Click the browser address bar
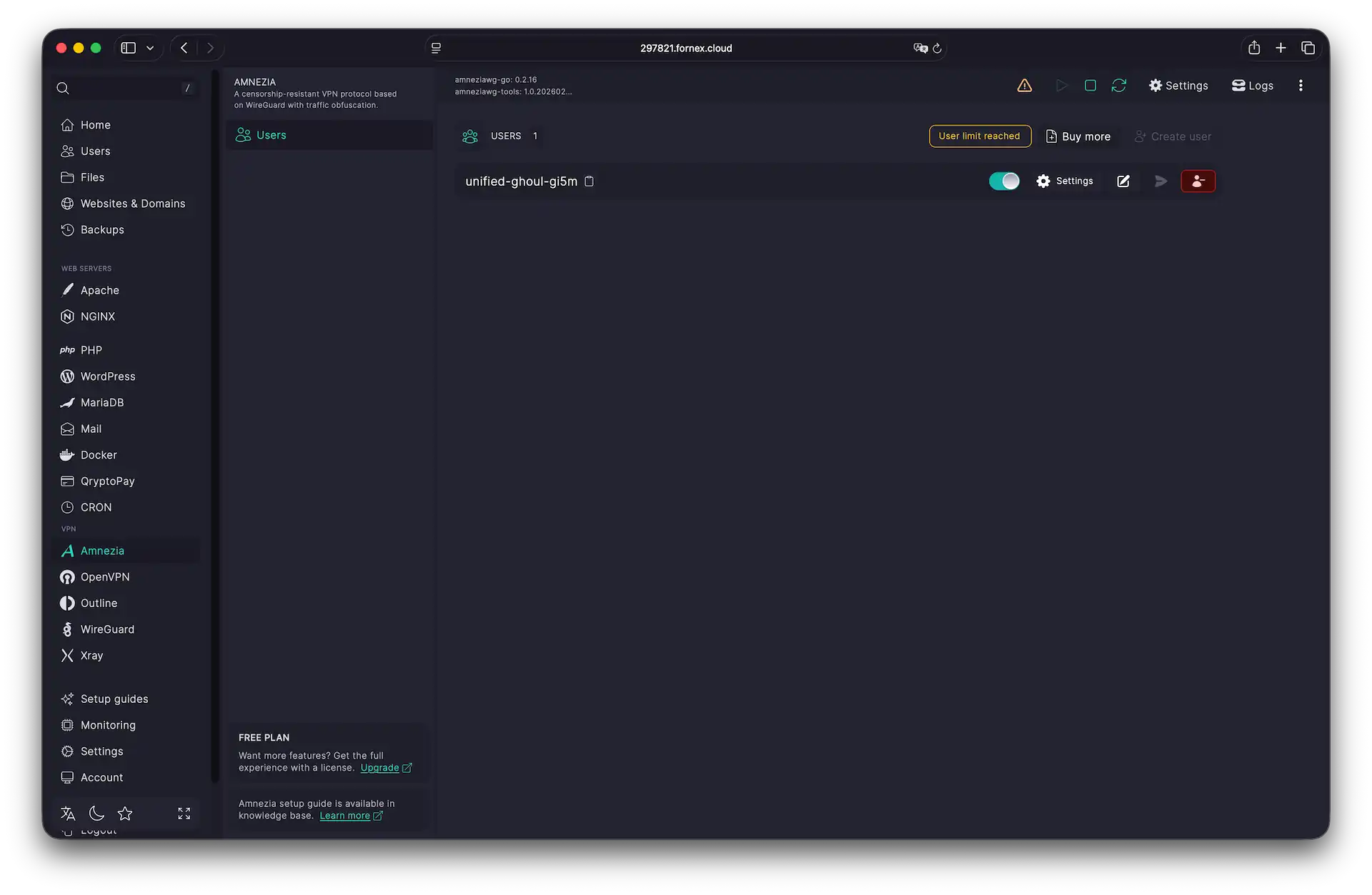The image size is (1372, 895). point(686,49)
